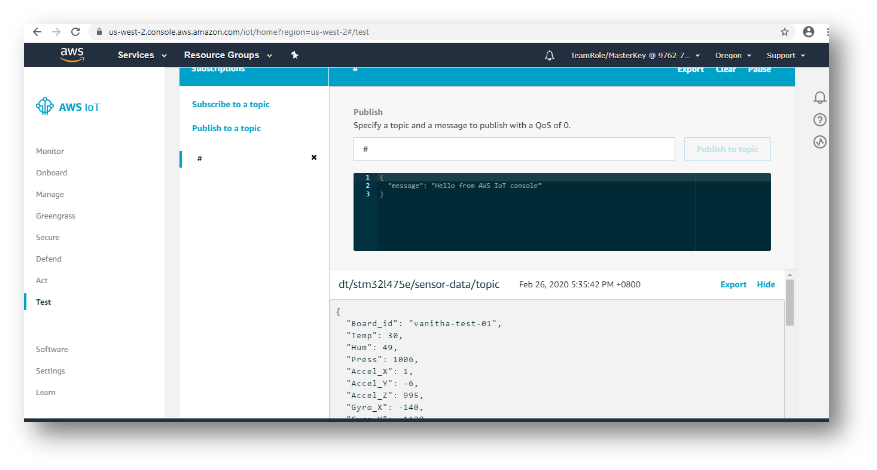Expand the Resource Groups dropdown
Image resolution: width=877 pixels, height=470 pixels.
[228, 55]
